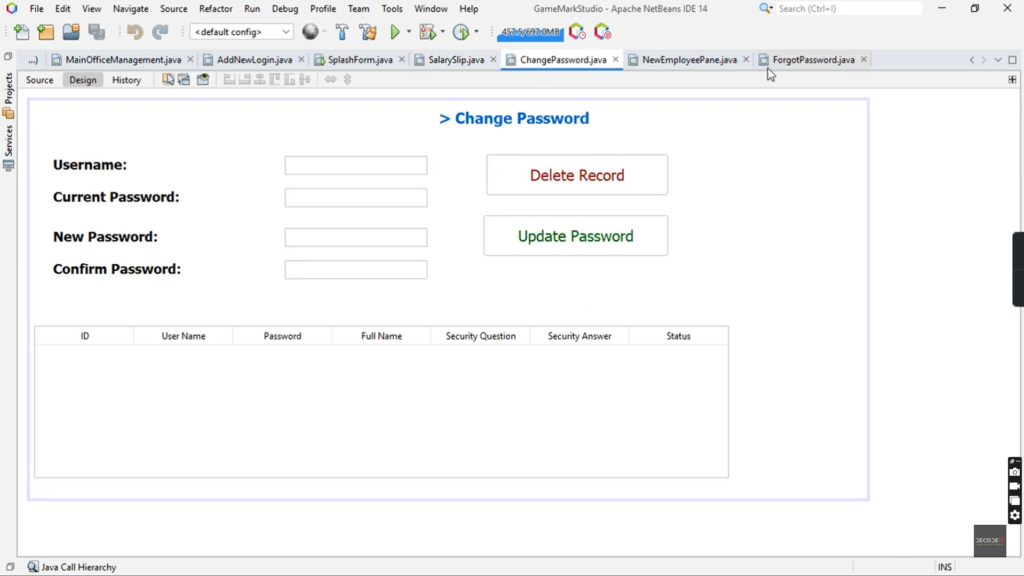Click the Current Password text field
Image resolution: width=1024 pixels, height=576 pixels.
tap(356, 198)
